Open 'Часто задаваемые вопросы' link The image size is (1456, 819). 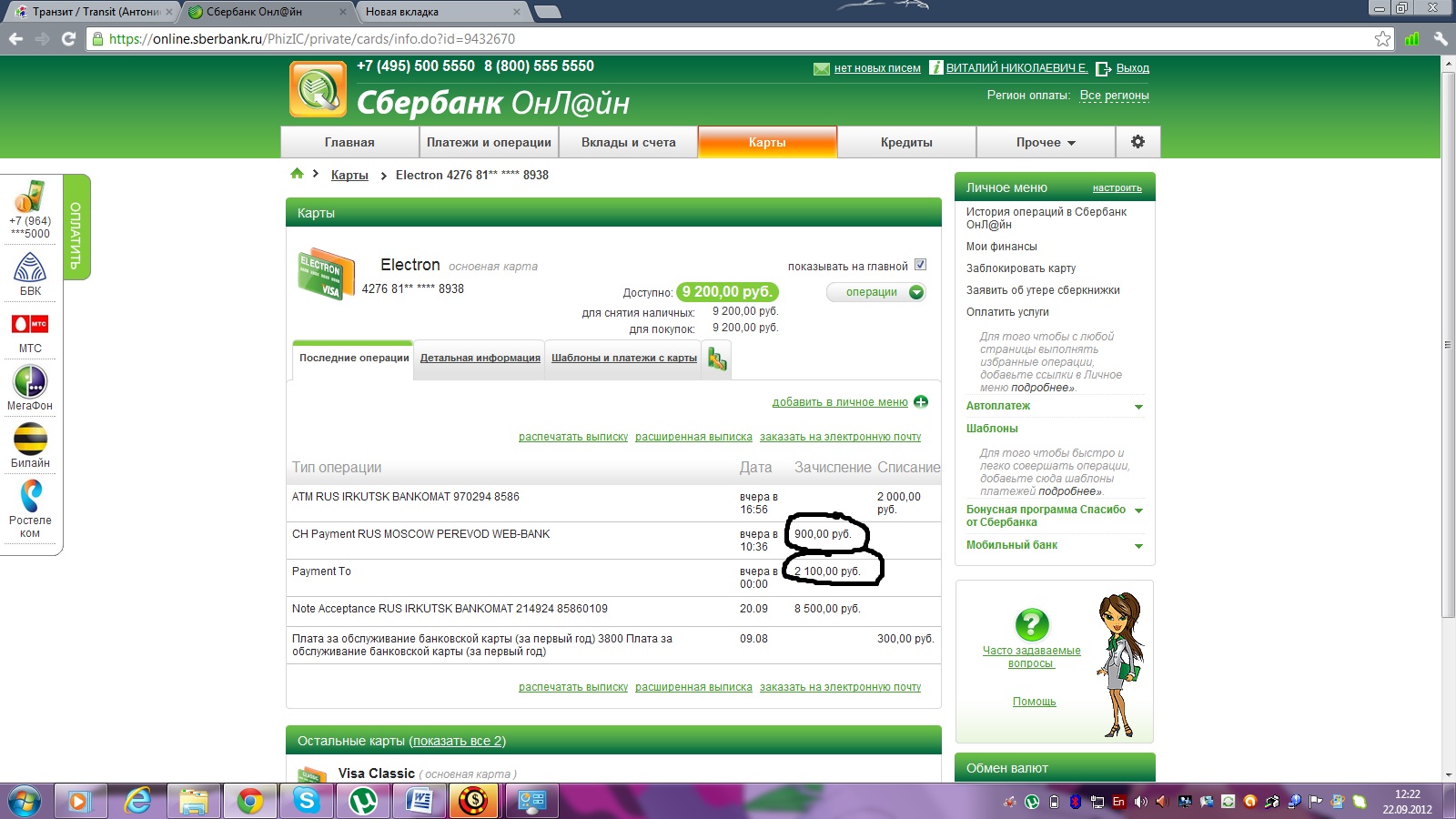[x=1032, y=657]
